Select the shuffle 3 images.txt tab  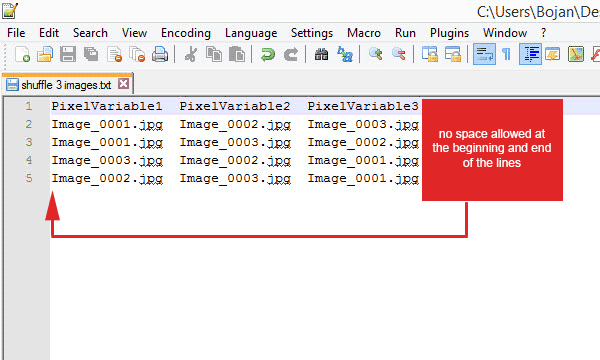[x=66, y=85]
